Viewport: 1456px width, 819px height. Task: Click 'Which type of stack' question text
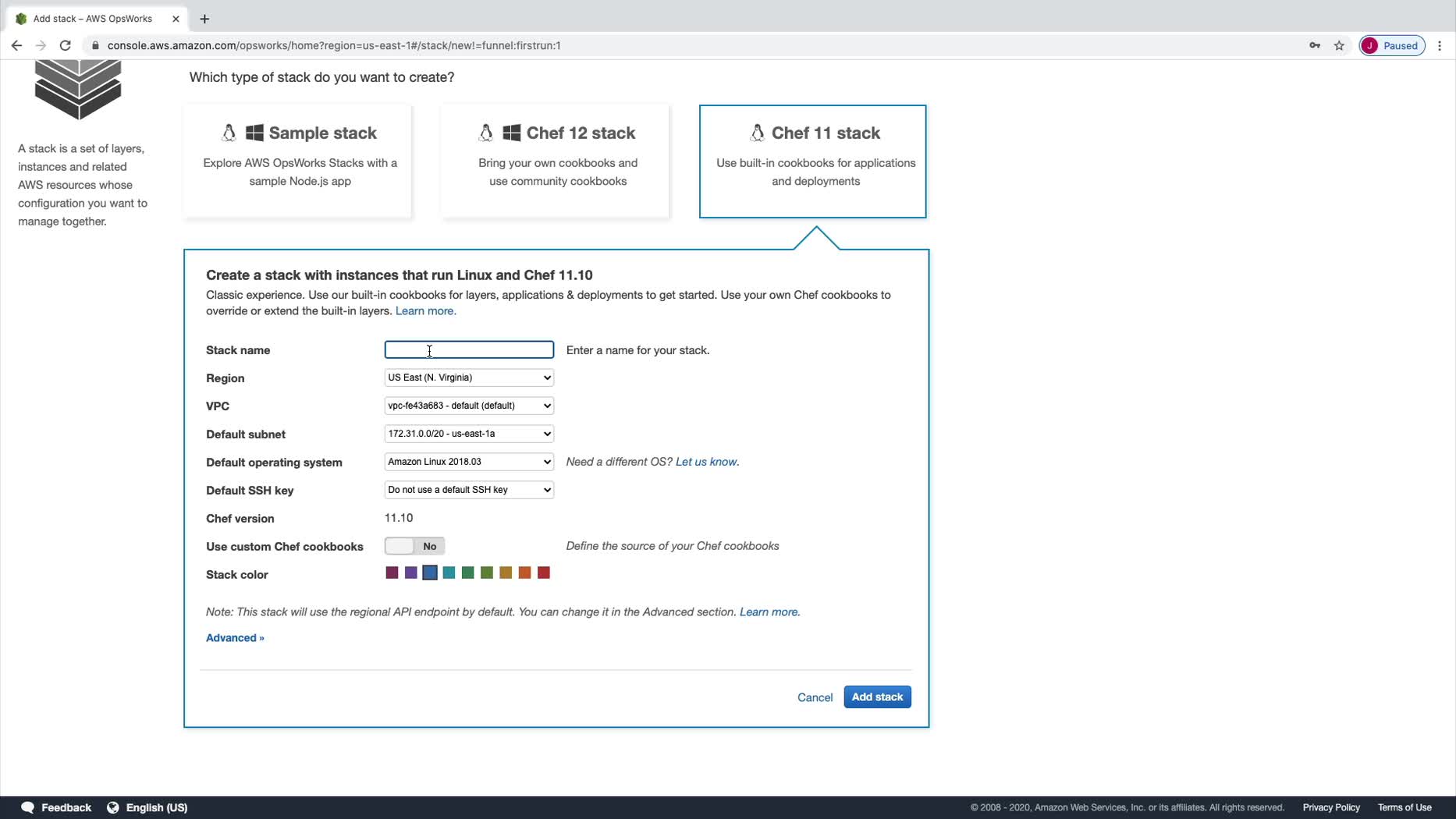tap(321, 77)
